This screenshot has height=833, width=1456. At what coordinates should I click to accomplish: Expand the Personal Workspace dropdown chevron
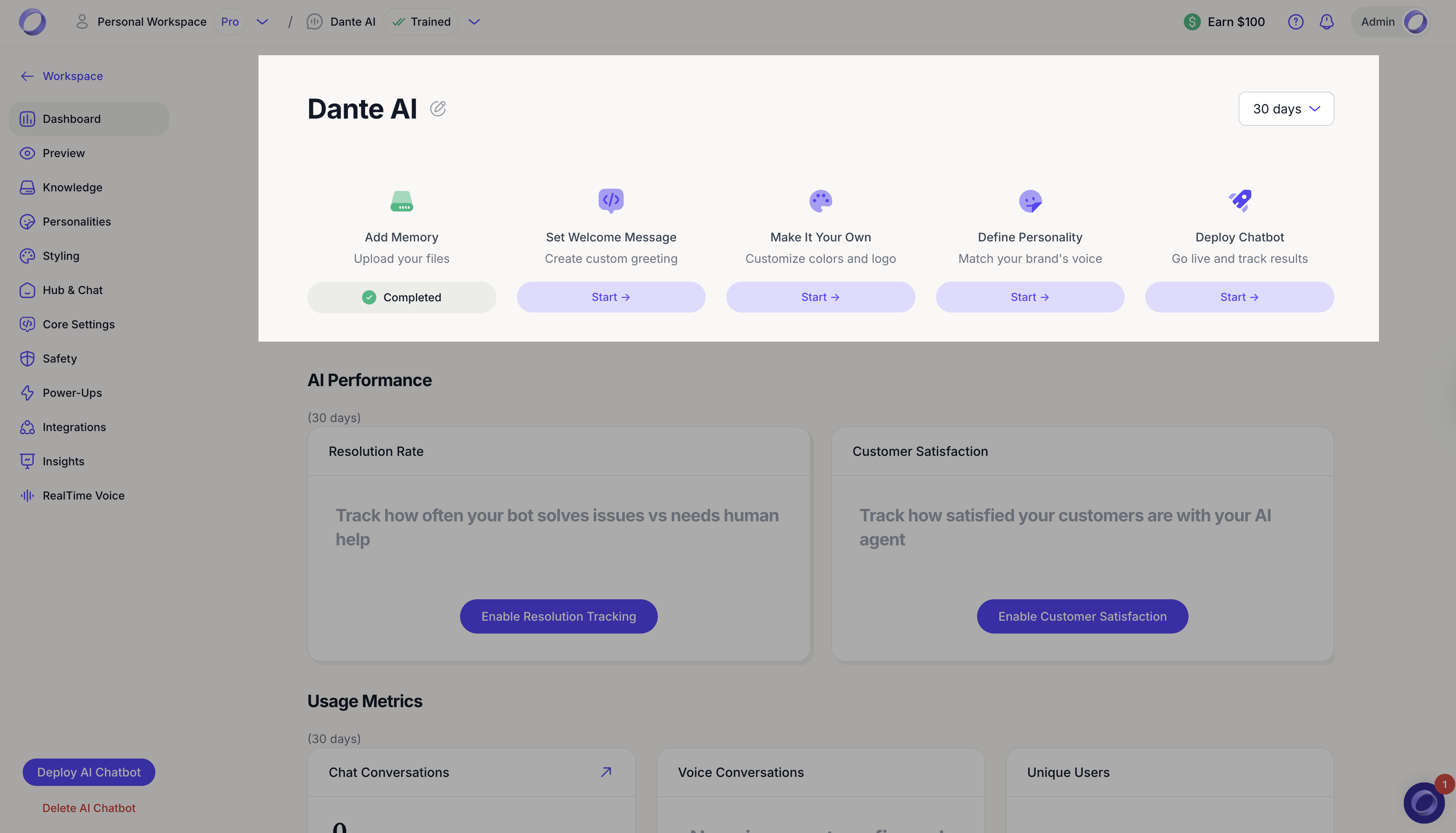(x=262, y=22)
